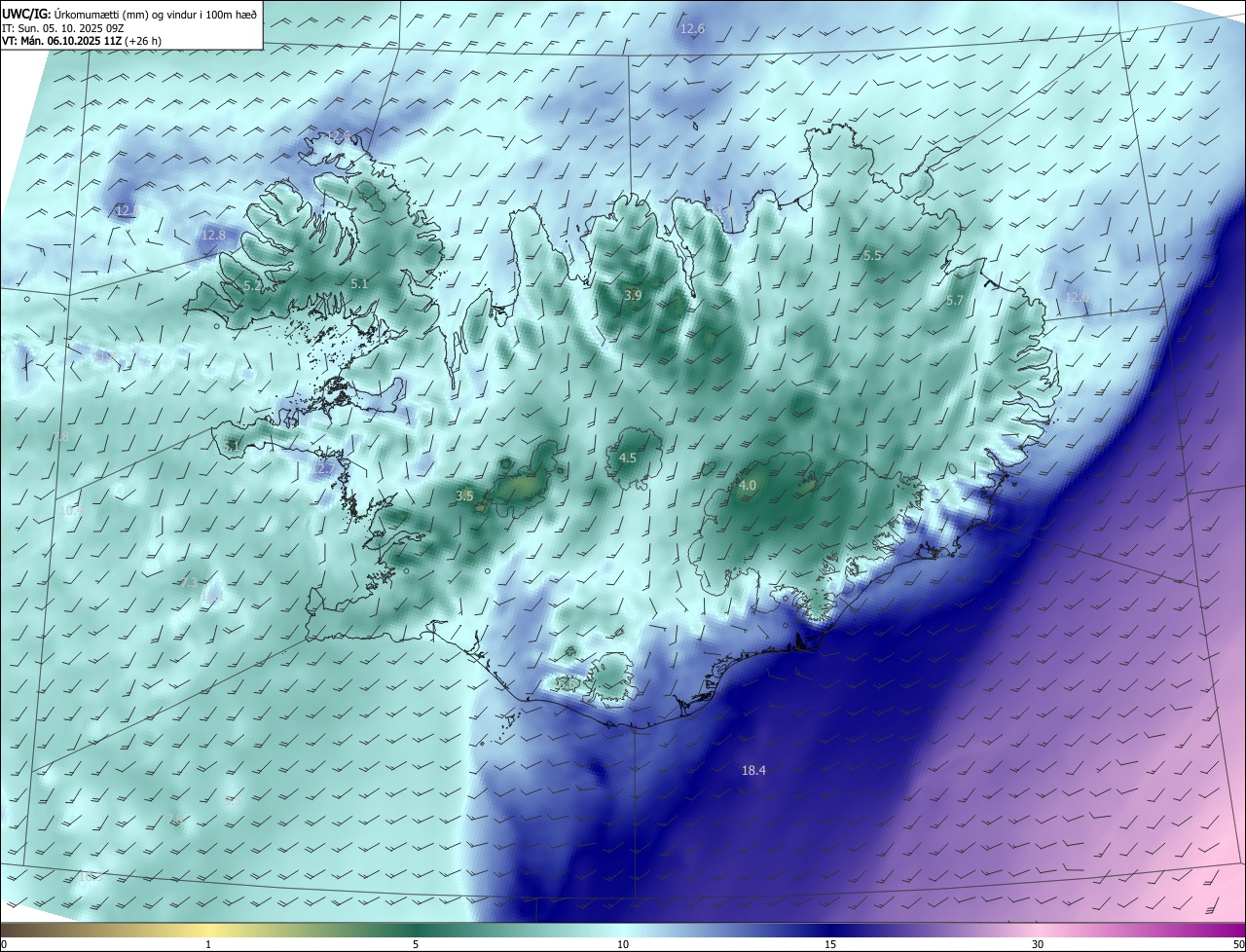Click the 1 tick label on the legend
This screenshot has width=1246, height=952.
[208, 944]
